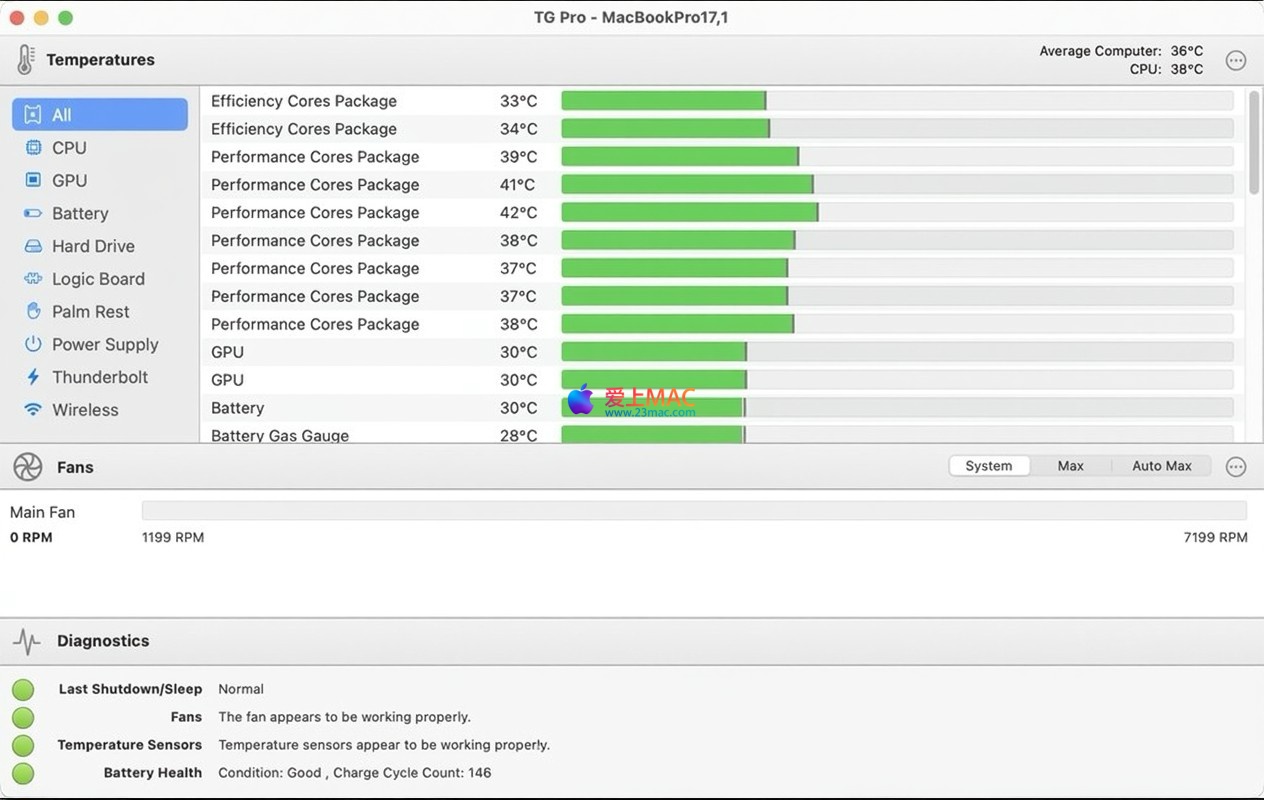This screenshot has height=800, width=1264.
Task: Select the All sensors category
Action: point(100,115)
